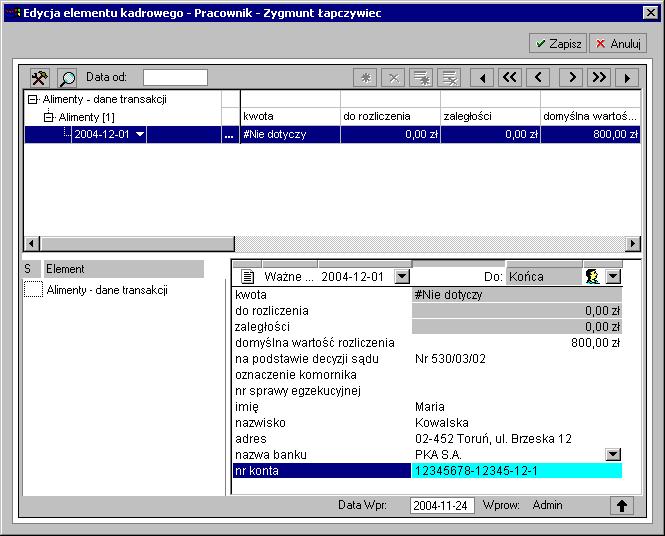Select Alimenty - dane transakcji in Element list
The width and height of the screenshot is (665, 536).
click(107, 290)
